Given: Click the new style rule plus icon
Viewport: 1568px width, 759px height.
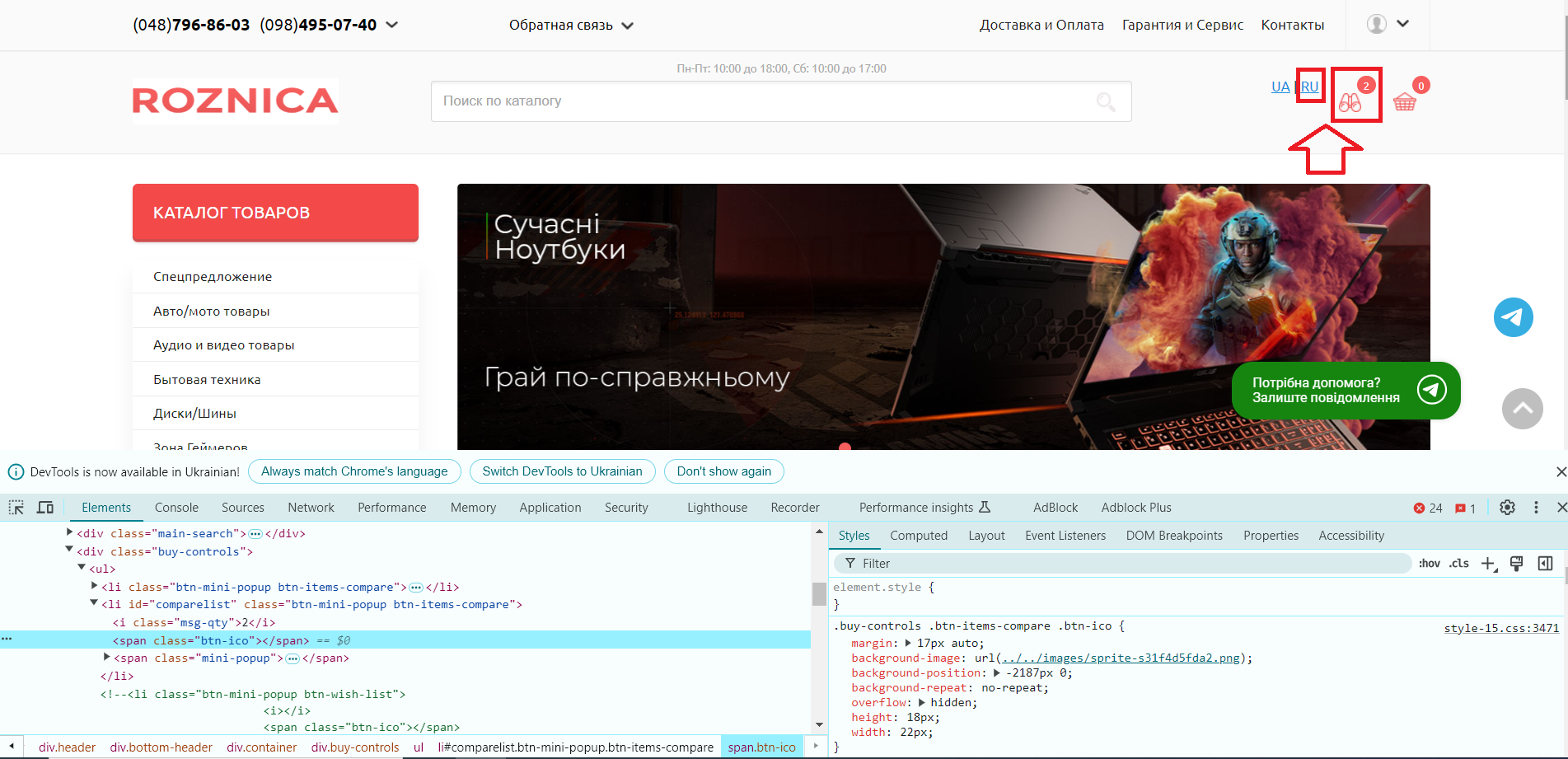Looking at the screenshot, I should pyautogui.click(x=1487, y=564).
